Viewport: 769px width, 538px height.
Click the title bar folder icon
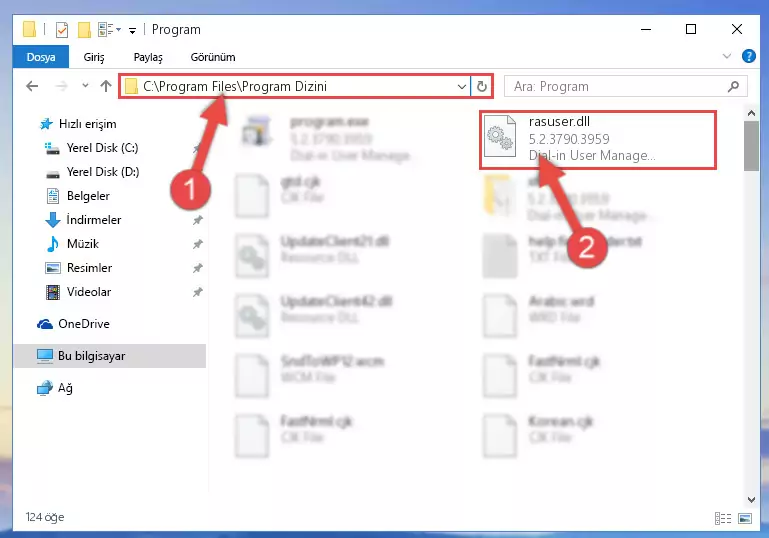pos(29,29)
